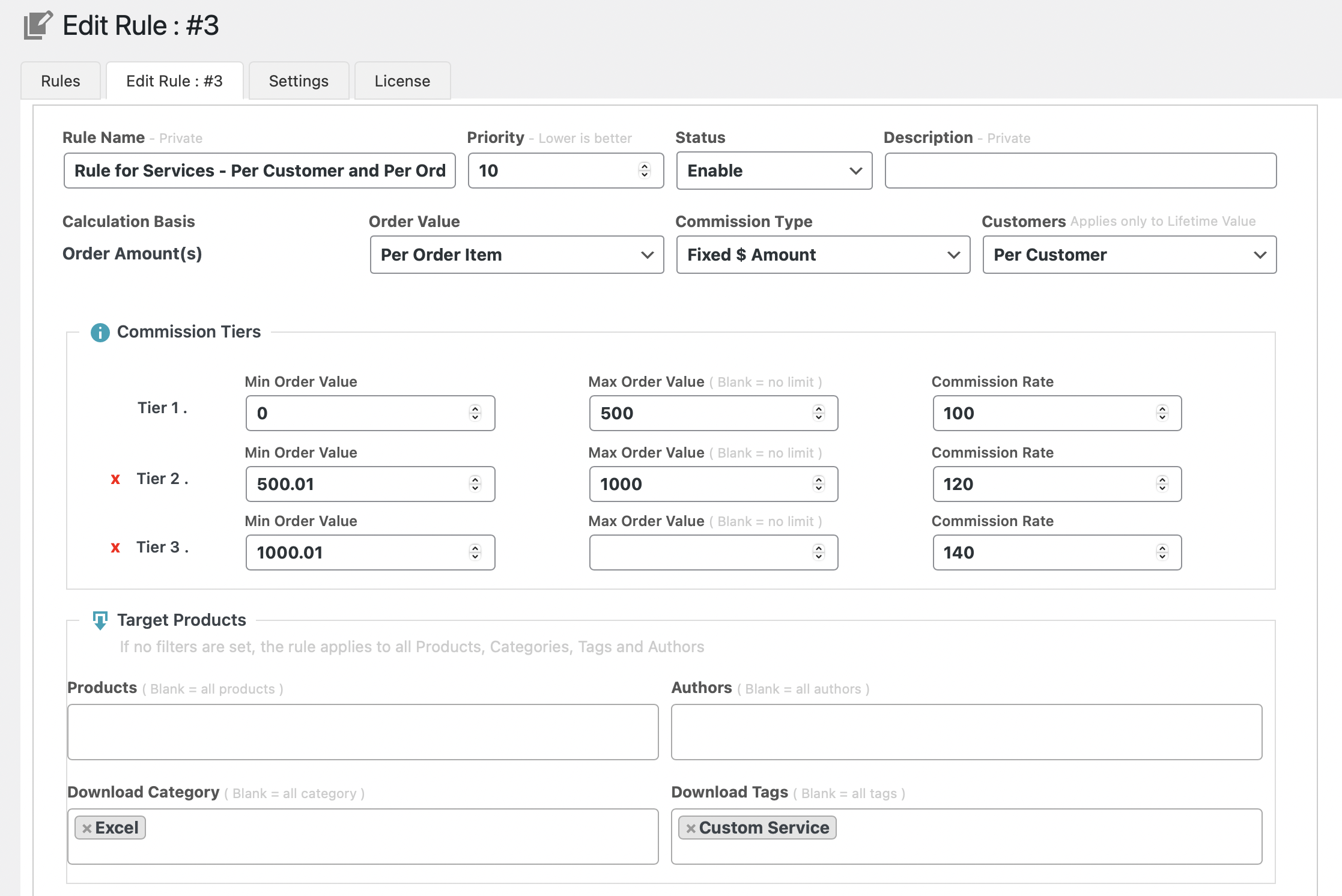Viewport: 1342px width, 896px height.
Task: Click the 'If no filters are set' hint text
Action: point(412,647)
